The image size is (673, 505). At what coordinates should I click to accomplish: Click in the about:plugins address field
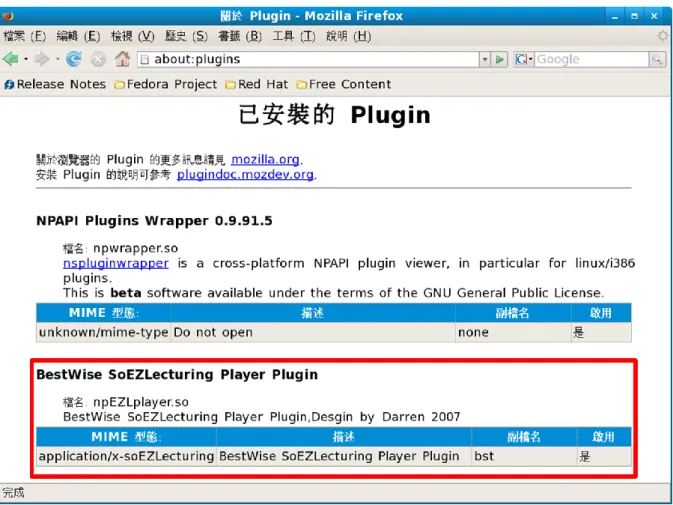pos(308,59)
